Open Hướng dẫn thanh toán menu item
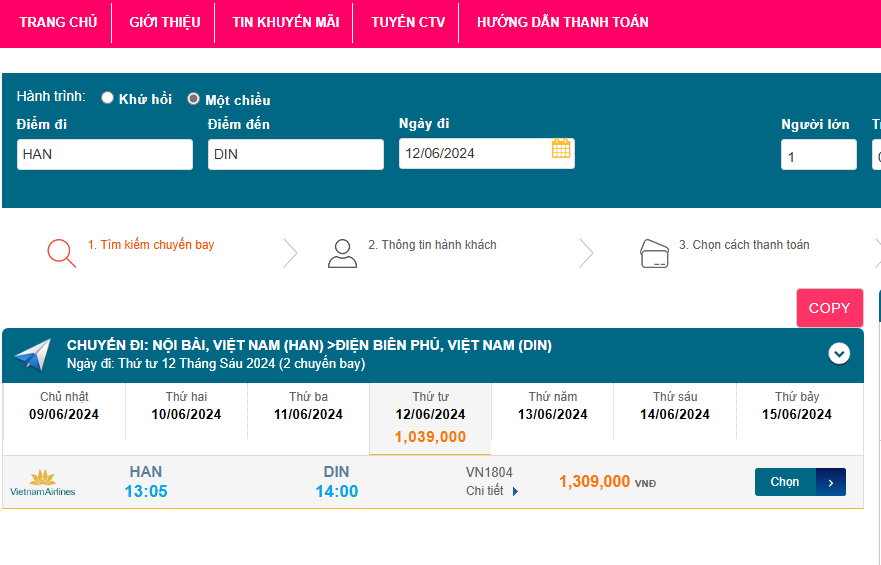 coord(562,22)
